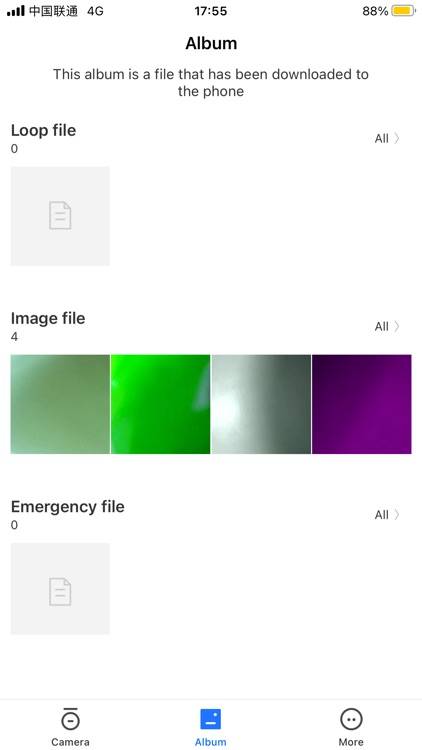Open the More tab icon
Image resolution: width=422 pixels, height=750 pixels.
coord(351,719)
